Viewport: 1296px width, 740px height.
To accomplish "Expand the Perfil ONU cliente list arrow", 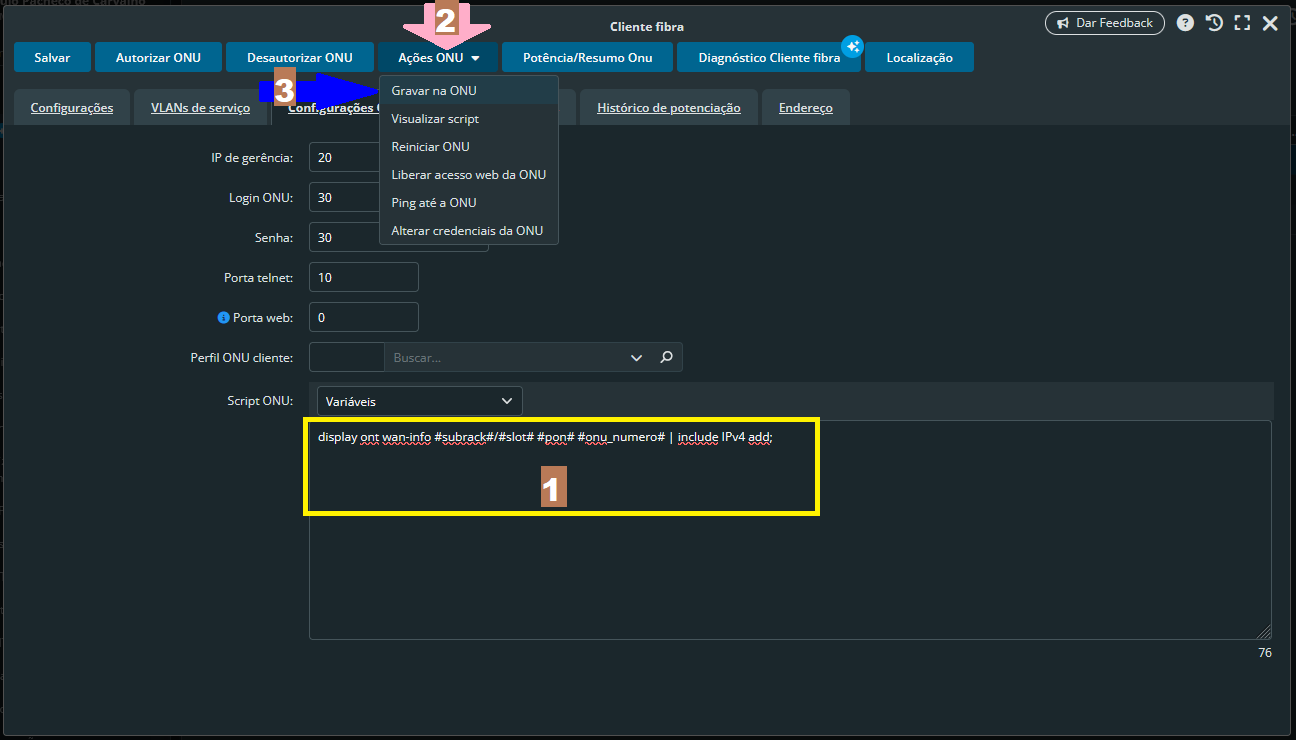I will pos(636,357).
